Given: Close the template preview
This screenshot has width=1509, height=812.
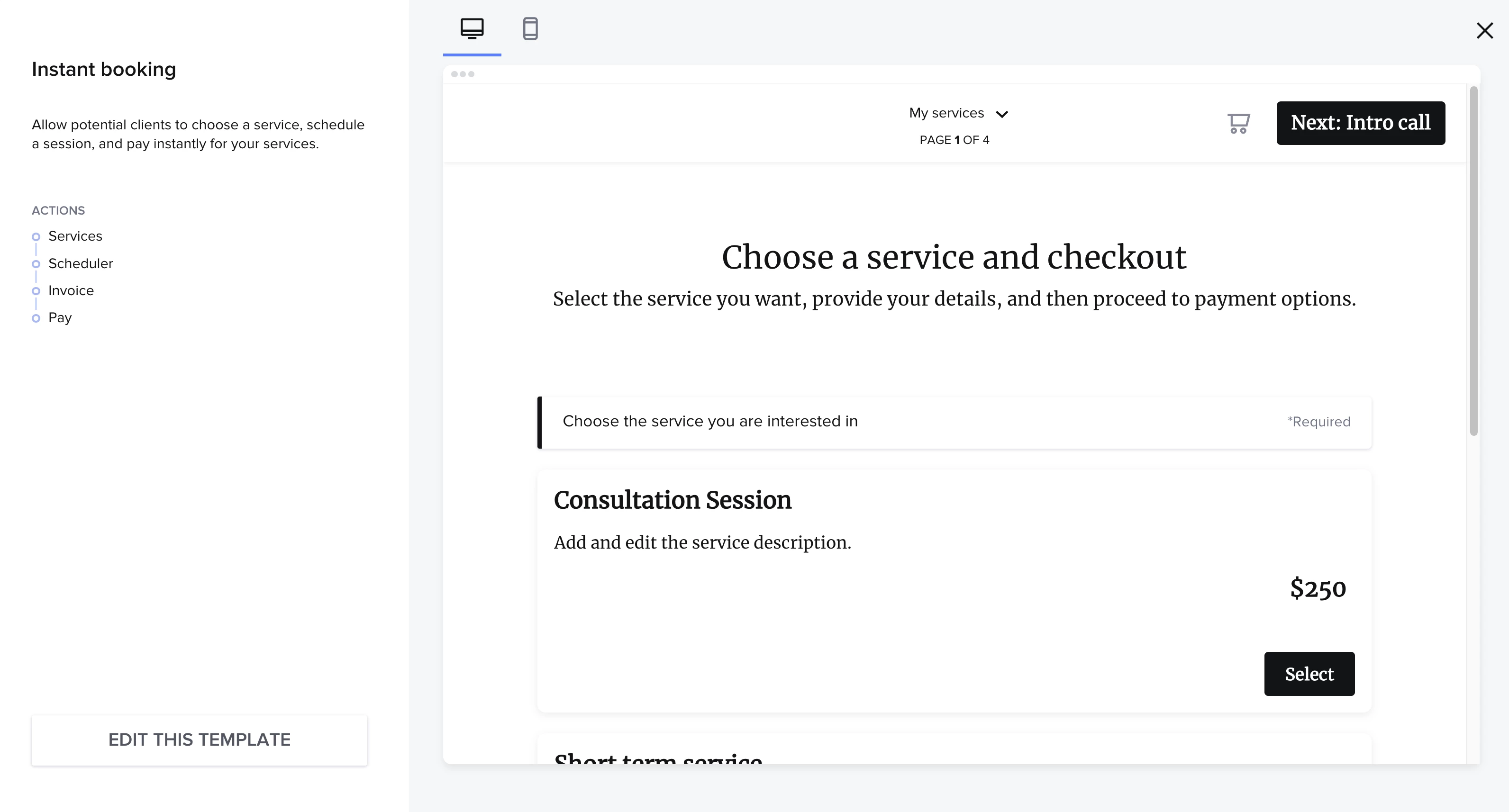Looking at the screenshot, I should 1484,30.
